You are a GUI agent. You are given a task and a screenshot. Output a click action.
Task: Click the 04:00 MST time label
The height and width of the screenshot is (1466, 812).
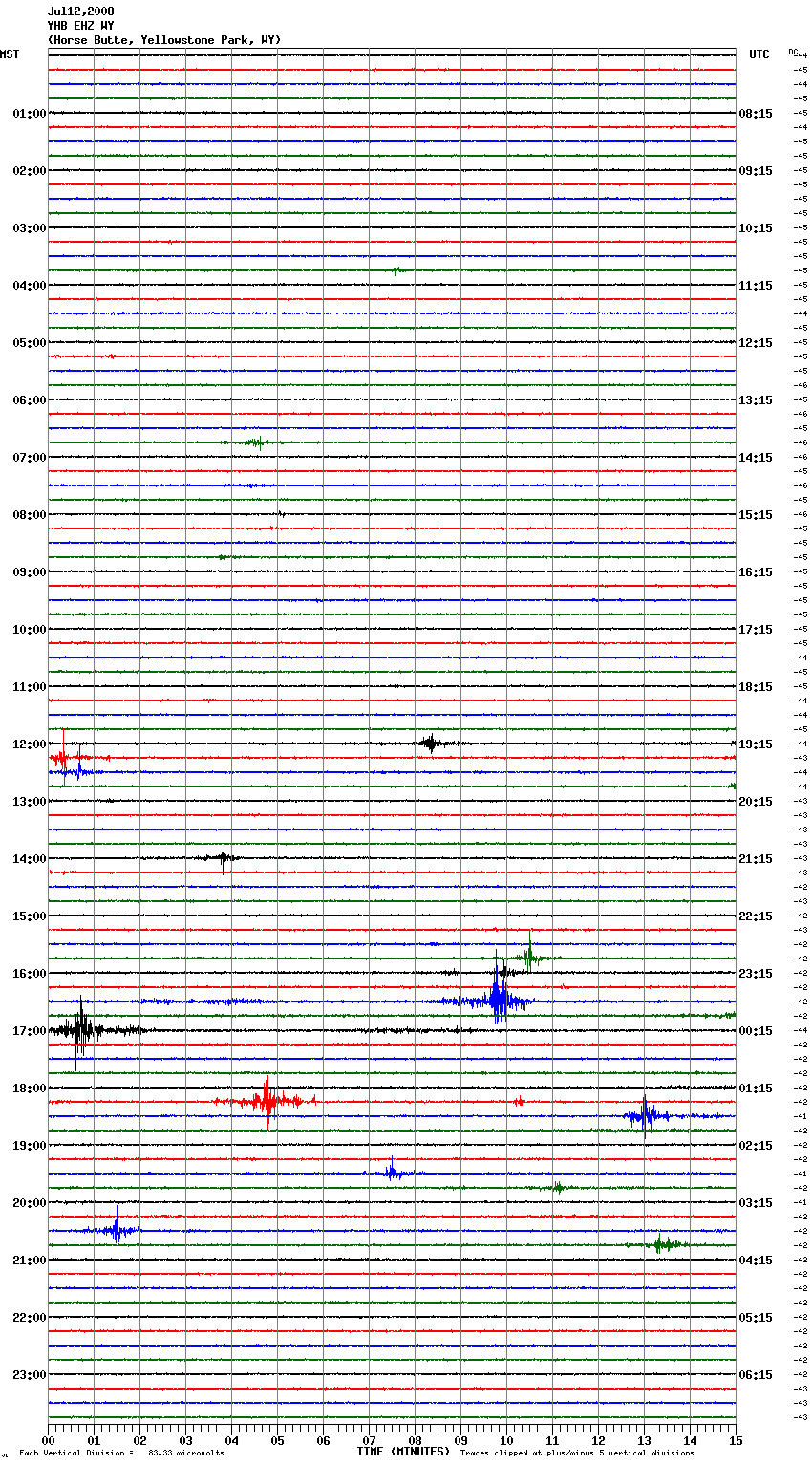click(30, 286)
